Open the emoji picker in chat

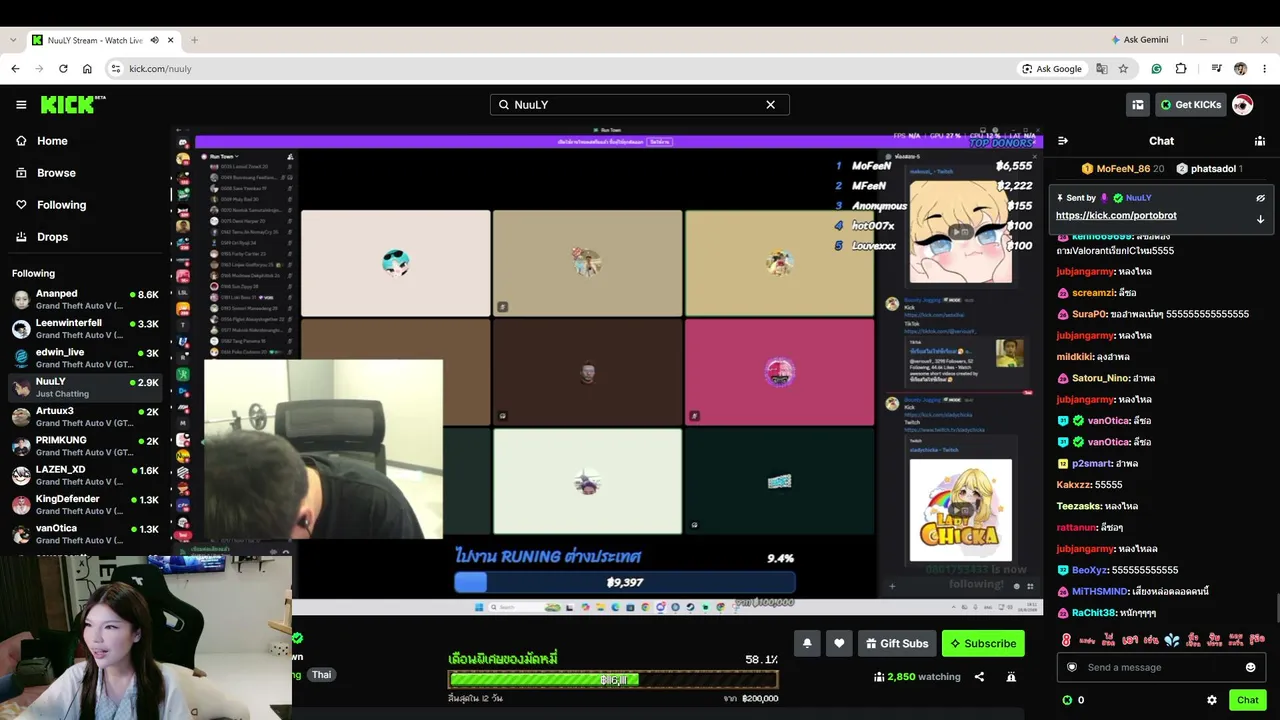tap(1250, 667)
